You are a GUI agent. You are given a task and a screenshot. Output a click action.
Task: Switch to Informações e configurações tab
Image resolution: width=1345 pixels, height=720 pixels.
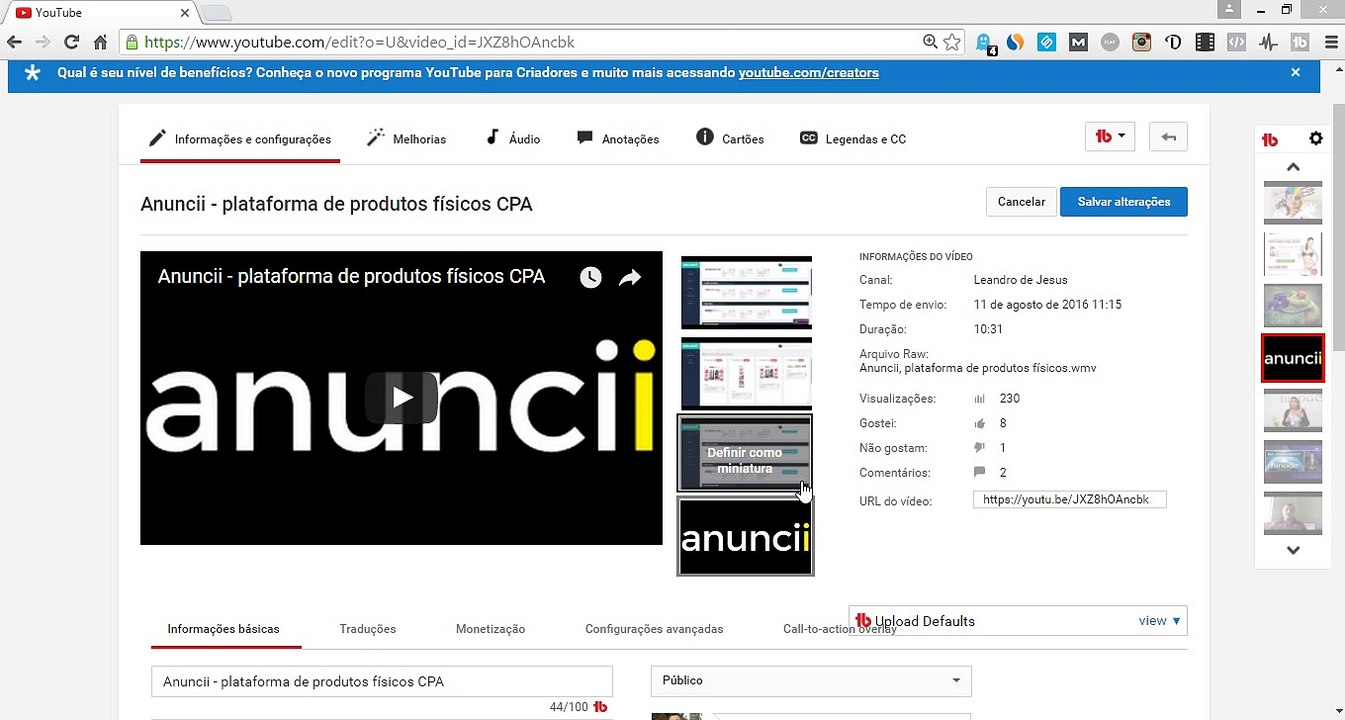(x=240, y=139)
